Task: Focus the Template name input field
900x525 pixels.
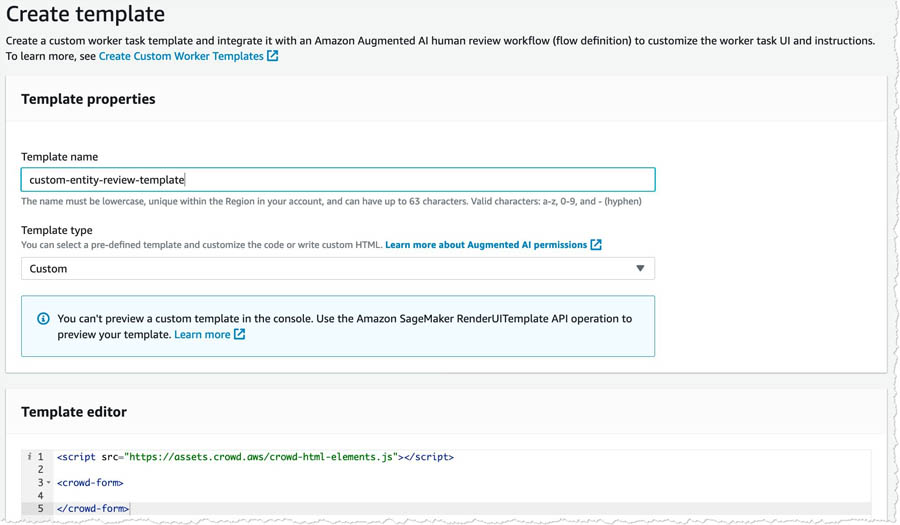Action: click(x=338, y=180)
